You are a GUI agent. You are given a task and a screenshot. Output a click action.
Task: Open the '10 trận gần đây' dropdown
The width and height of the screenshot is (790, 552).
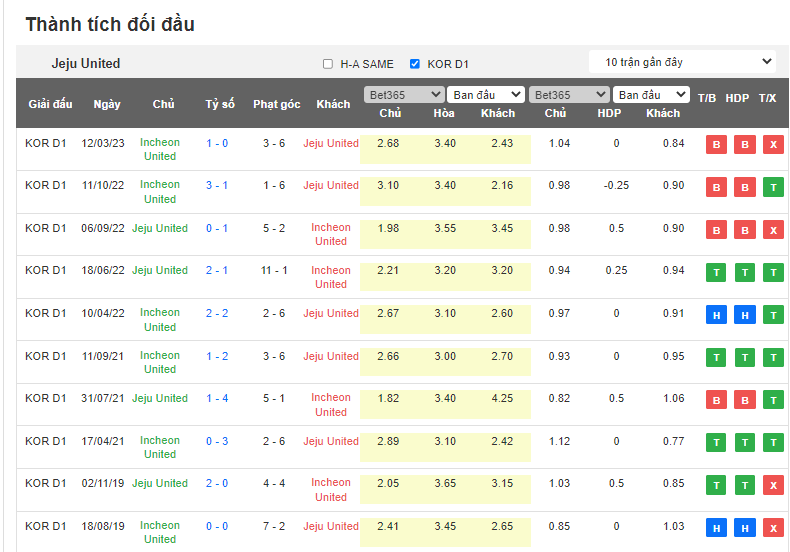pos(682,62)
